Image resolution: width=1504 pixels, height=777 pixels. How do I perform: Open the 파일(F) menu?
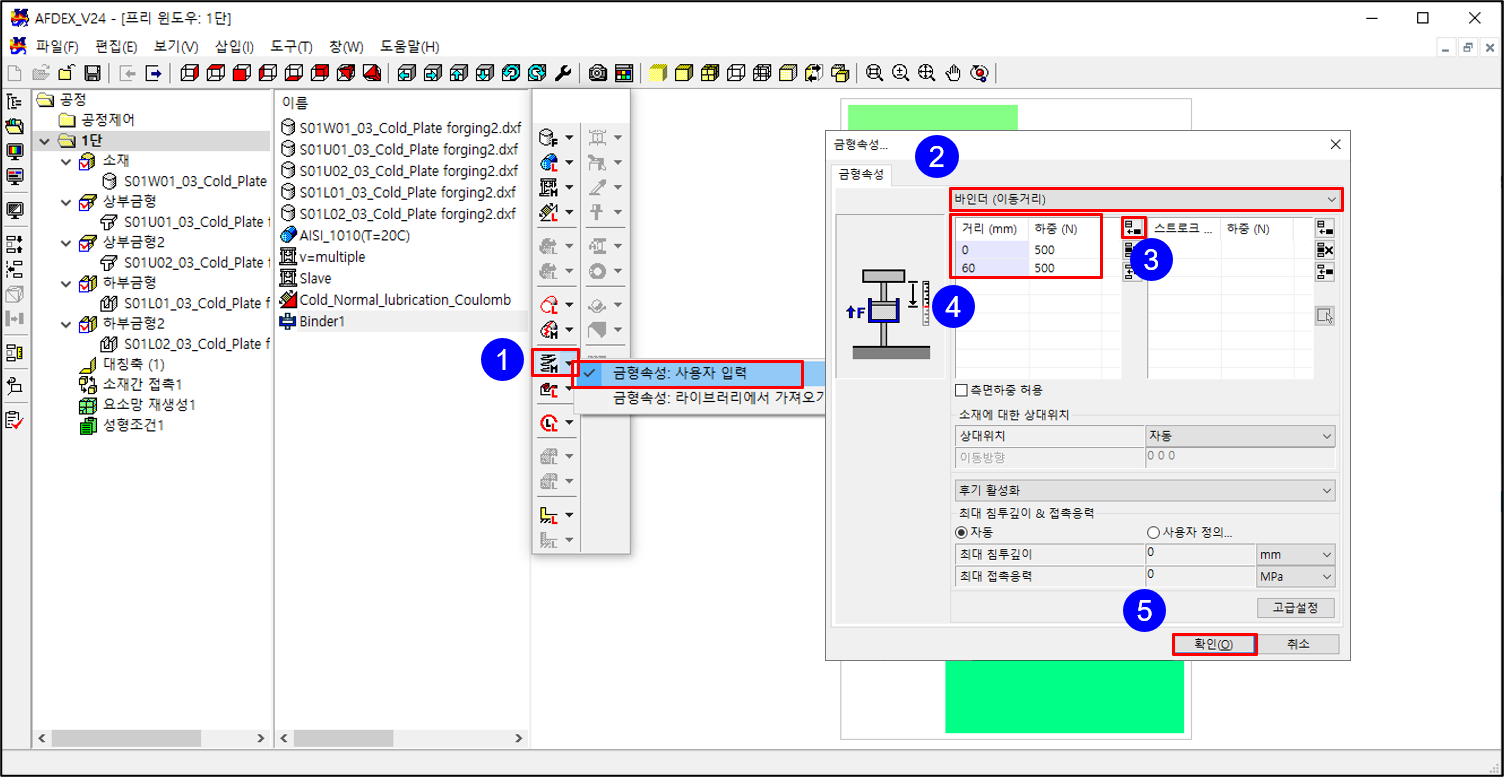pos(57,47)
